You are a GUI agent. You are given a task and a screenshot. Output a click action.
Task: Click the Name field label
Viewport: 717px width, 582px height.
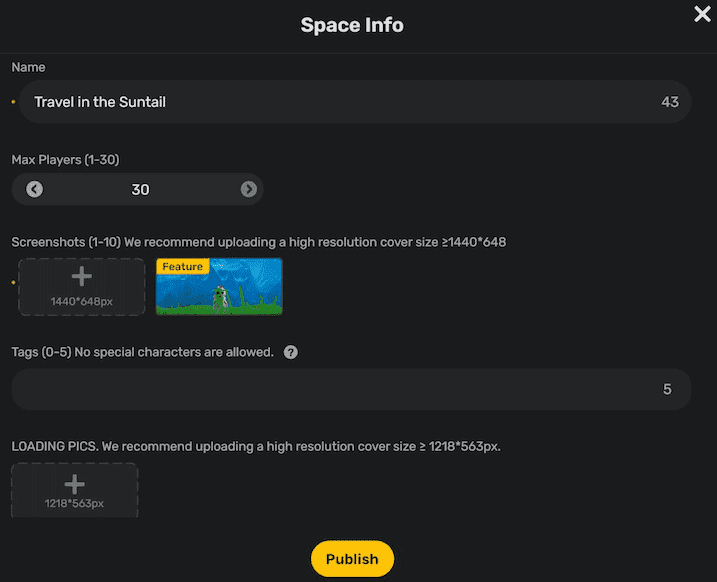pyautogui.click(x=28, y=67)
